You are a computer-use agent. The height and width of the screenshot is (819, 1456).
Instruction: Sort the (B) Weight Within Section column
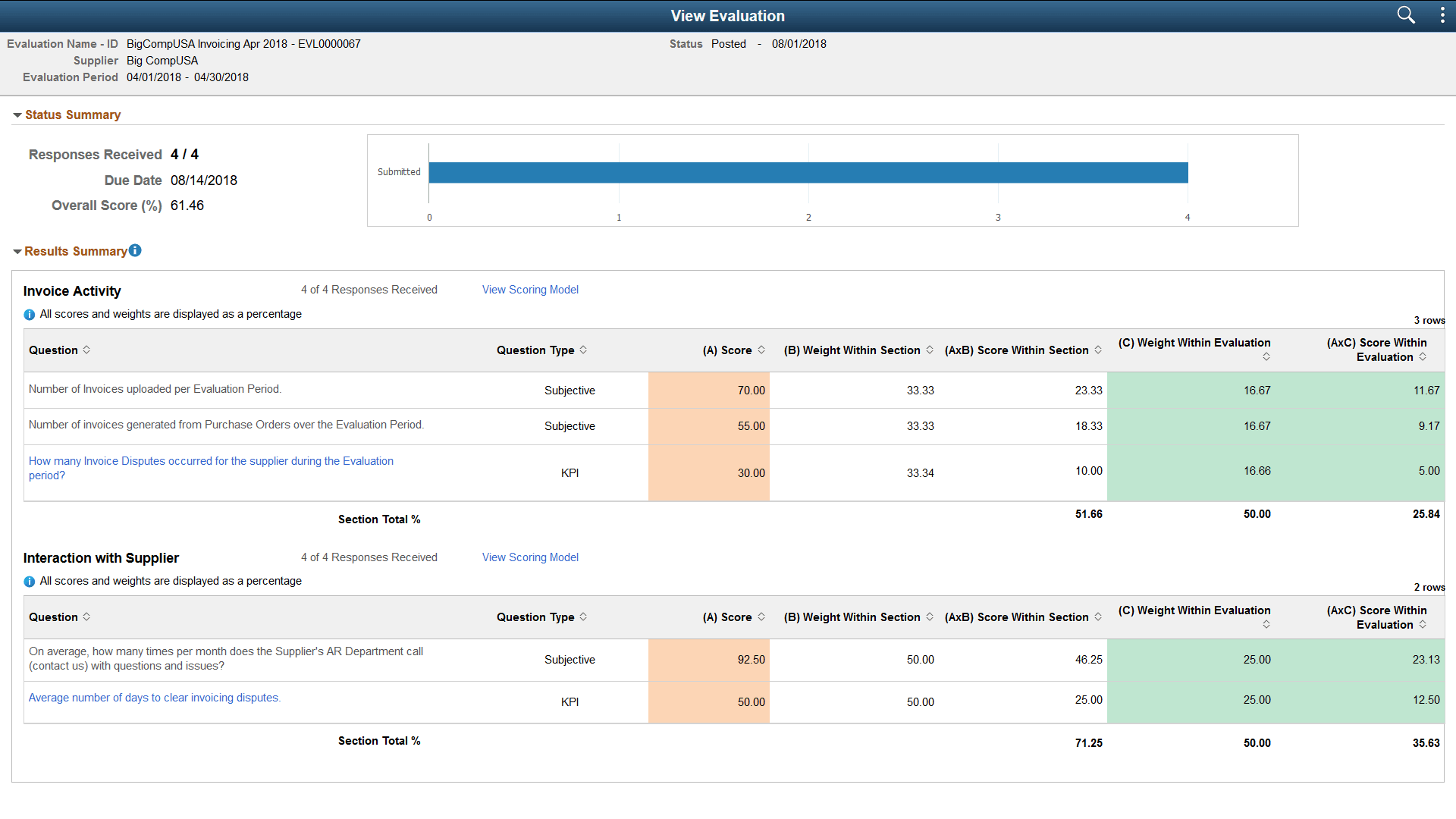coord(931,350)
